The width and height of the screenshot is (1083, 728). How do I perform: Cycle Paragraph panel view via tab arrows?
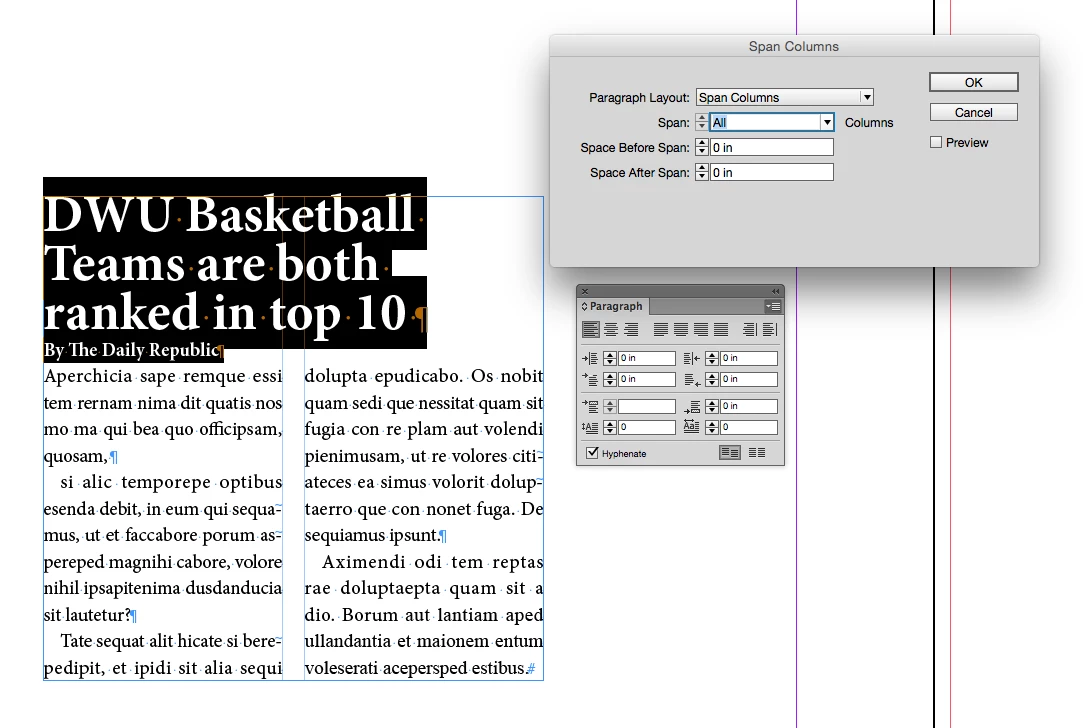click(584, 306)
